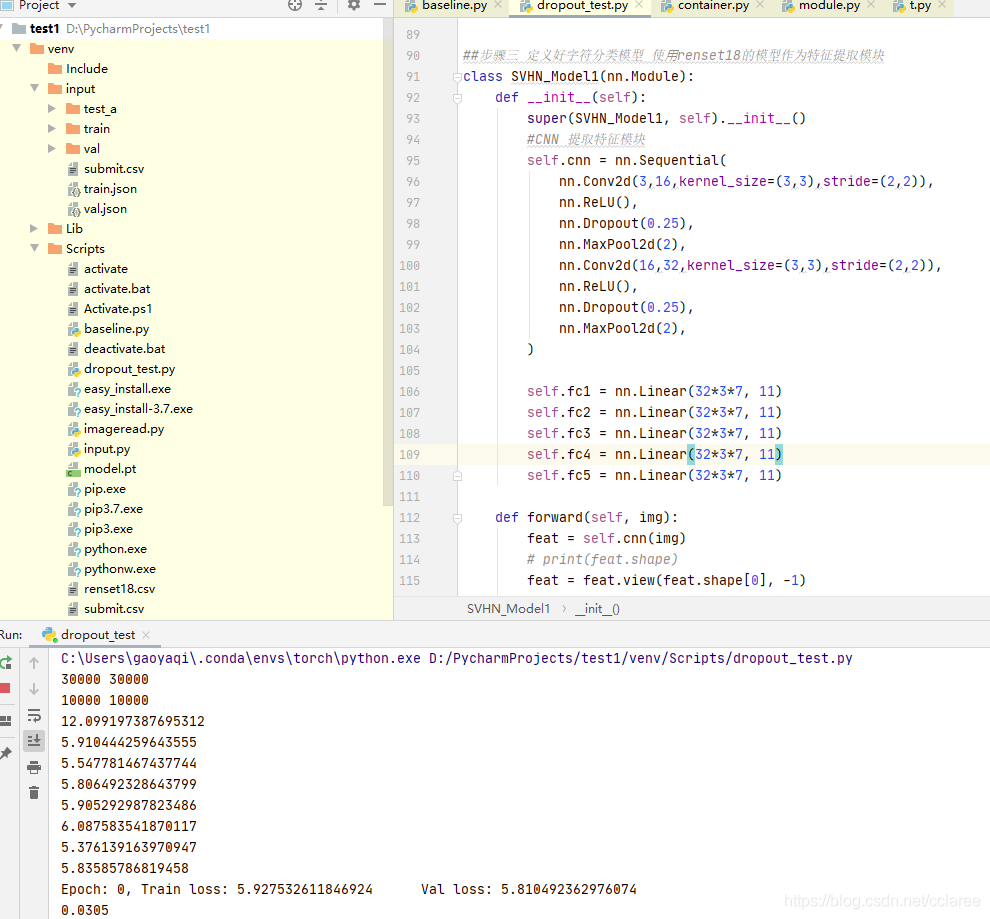Screen dimensions: 990x919
Task: Select the activate file
Action: [105, 269]
